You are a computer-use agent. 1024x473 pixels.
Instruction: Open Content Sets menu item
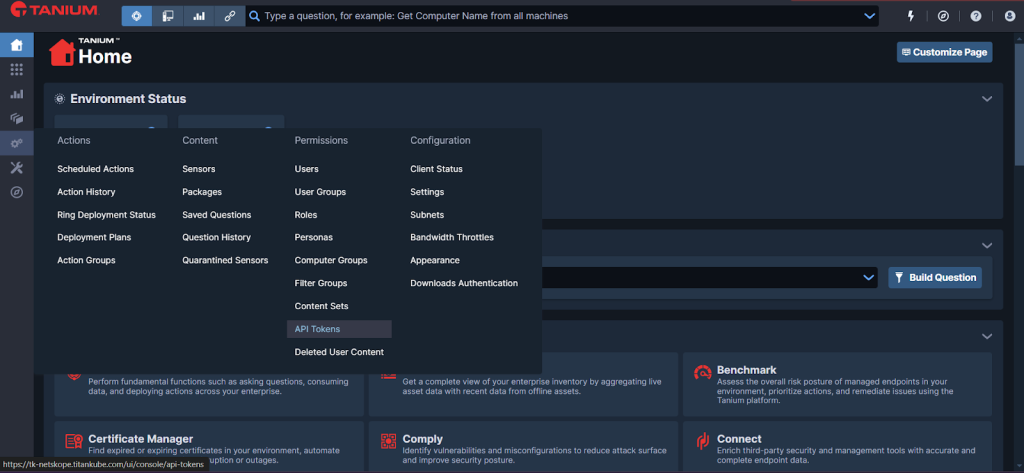(x=321, y=306)
